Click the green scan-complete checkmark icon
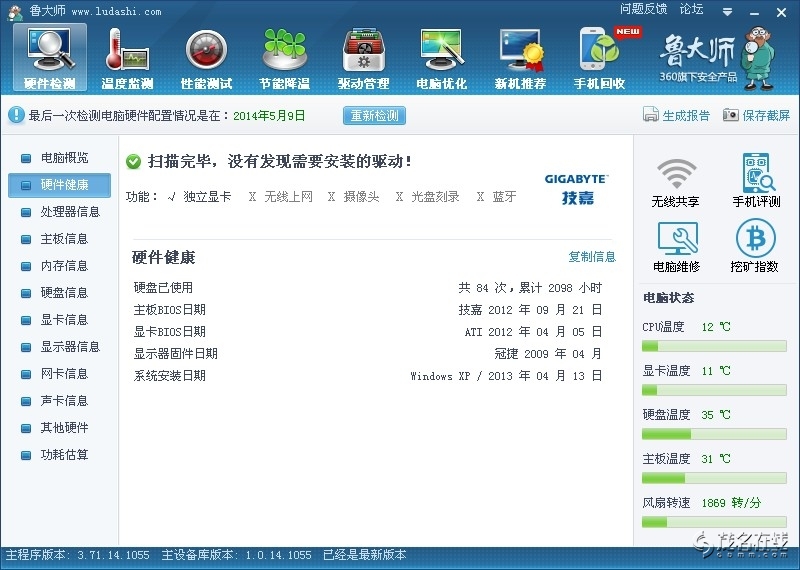Screen dimensions: 800x570 coord(133,162)
